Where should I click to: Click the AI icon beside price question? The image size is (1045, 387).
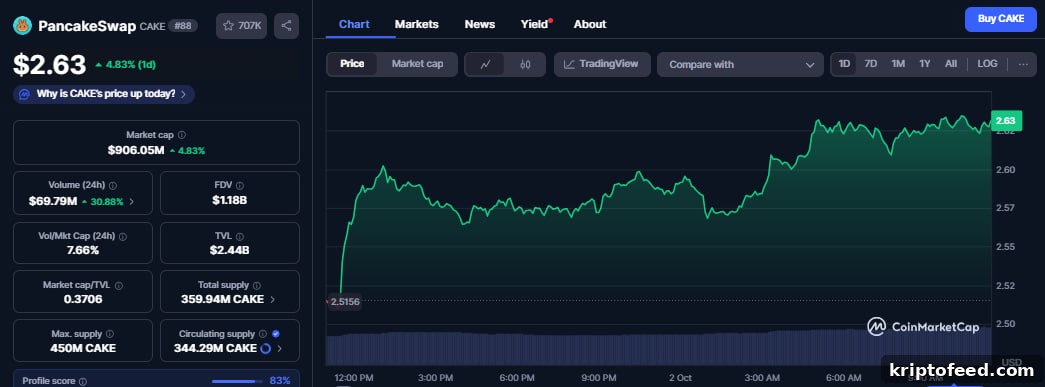24,94
